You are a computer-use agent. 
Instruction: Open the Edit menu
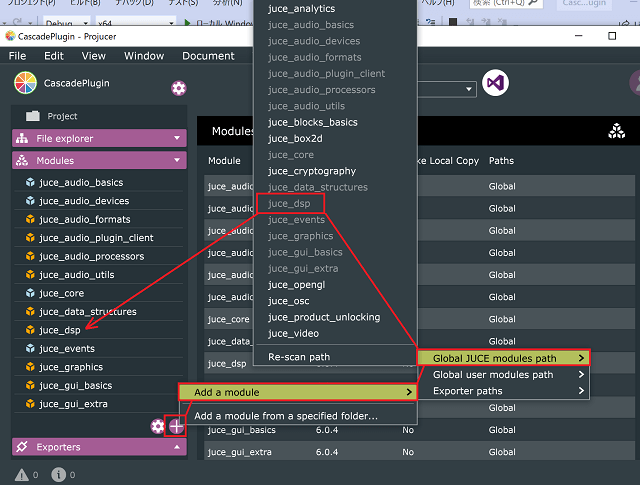pos(54,56)
